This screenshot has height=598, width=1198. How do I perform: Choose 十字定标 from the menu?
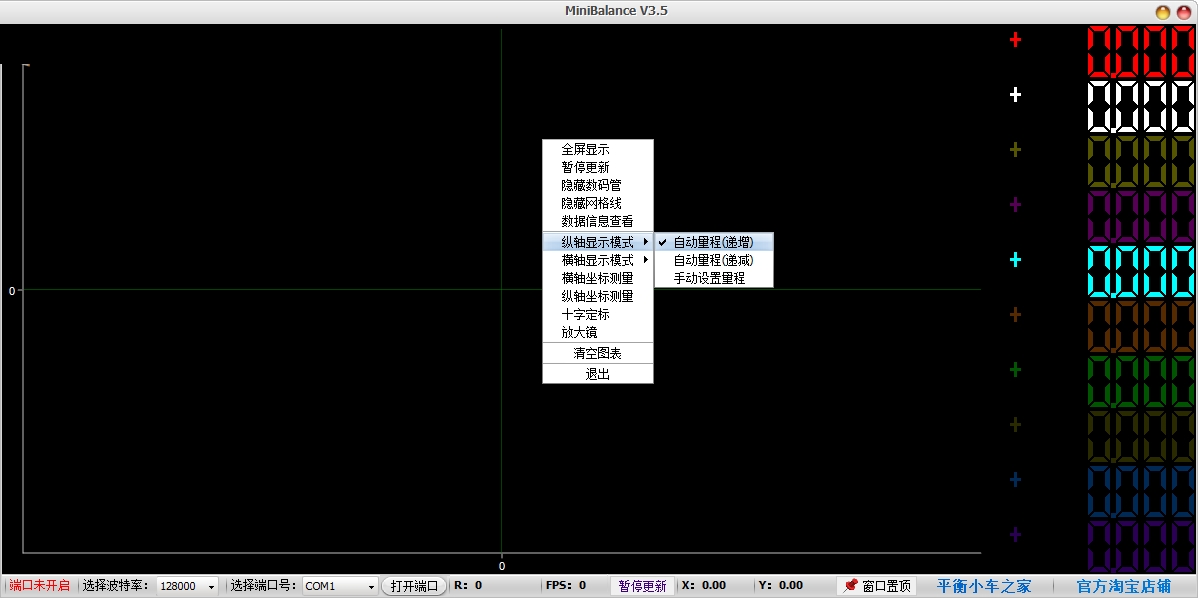pos(597,315)
